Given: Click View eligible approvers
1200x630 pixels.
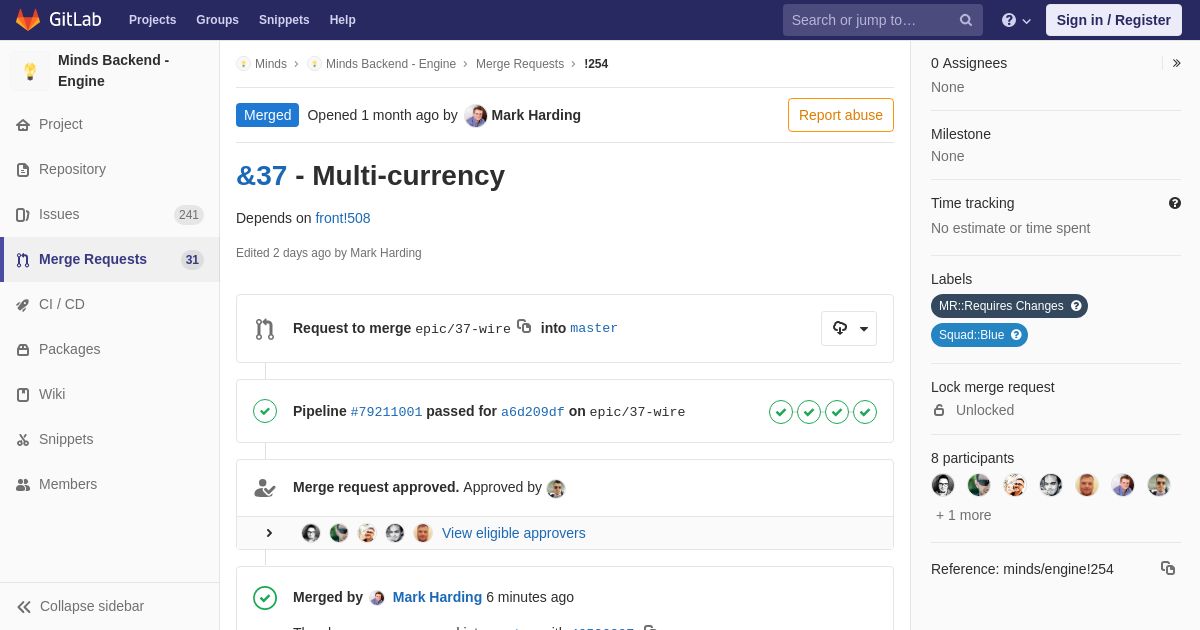Looking at the screenshot, I should 514,533.
